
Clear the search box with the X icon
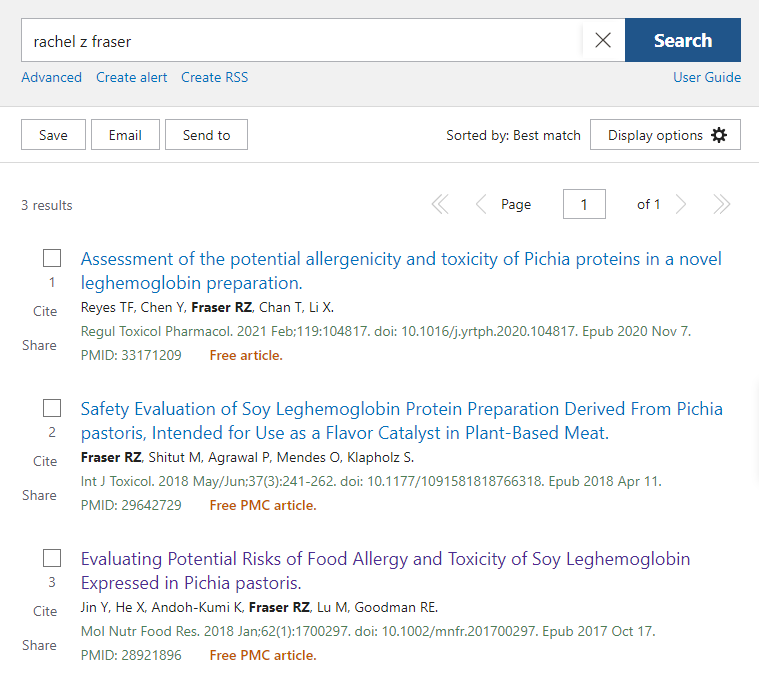(x=603, y=40)
